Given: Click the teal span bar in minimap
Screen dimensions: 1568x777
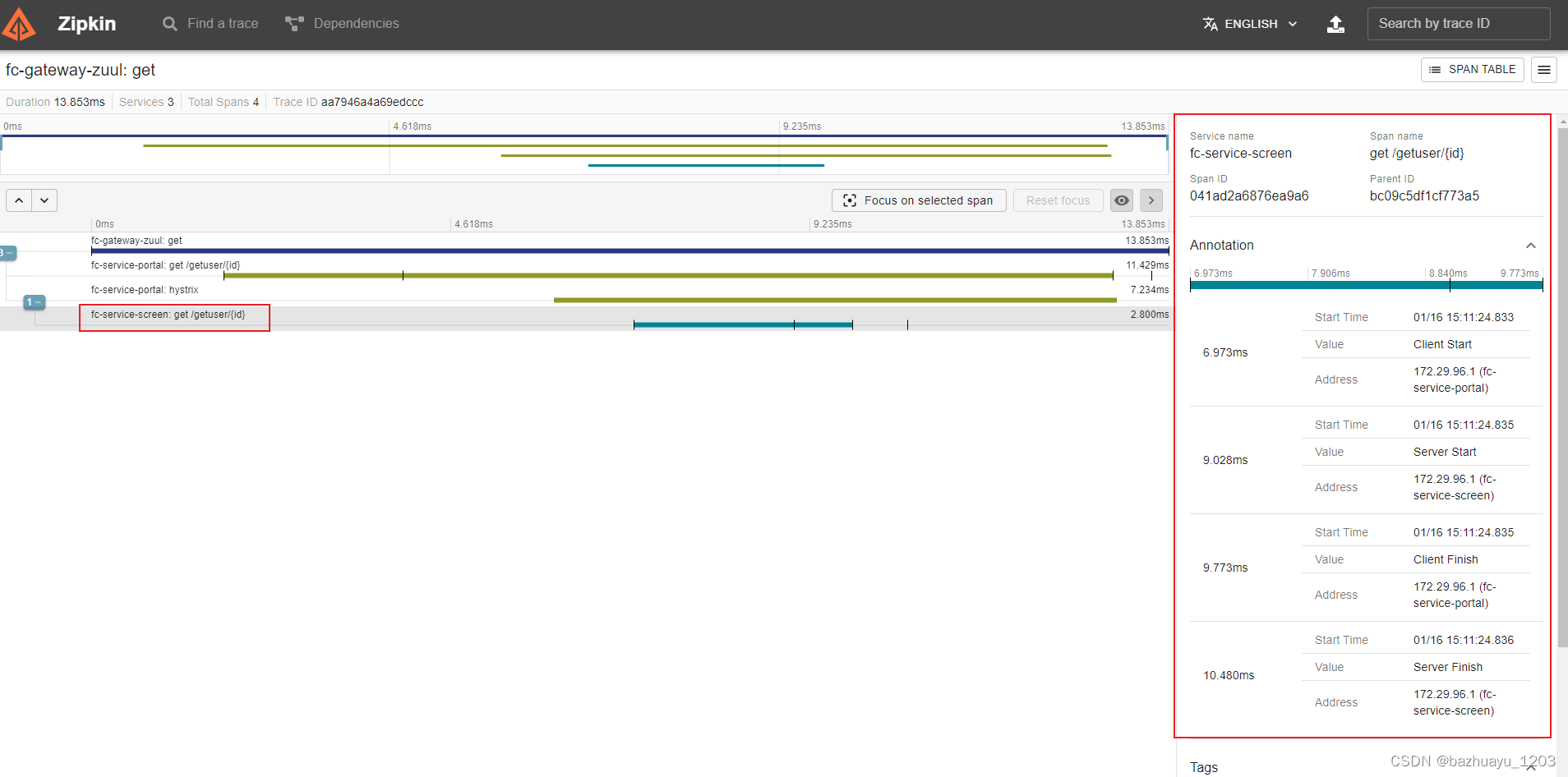Looking at the screenshot, I should point(706,165).
